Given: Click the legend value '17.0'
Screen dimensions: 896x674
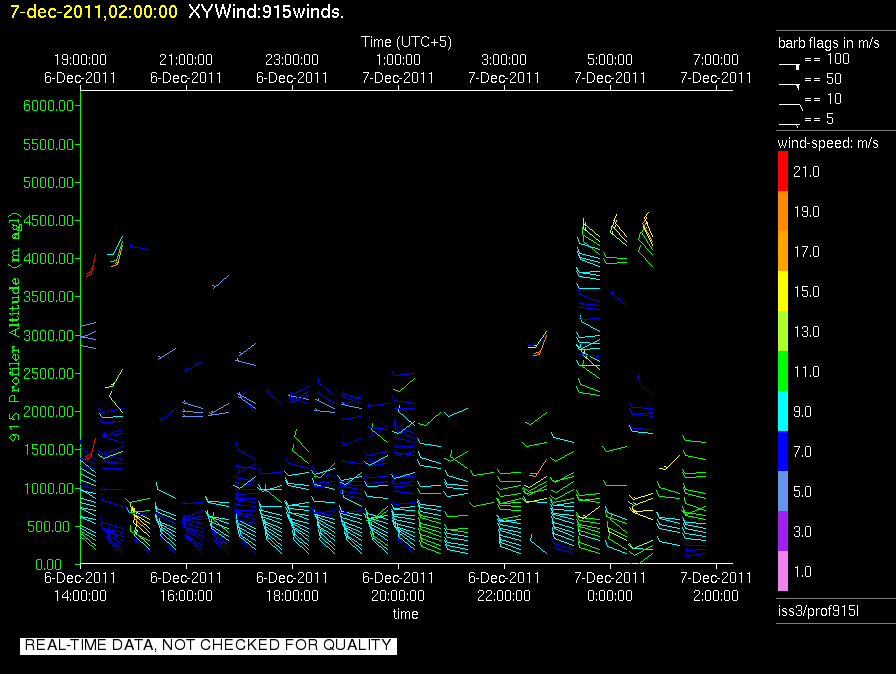Looking at the screenshot, I should click(806, 252).
